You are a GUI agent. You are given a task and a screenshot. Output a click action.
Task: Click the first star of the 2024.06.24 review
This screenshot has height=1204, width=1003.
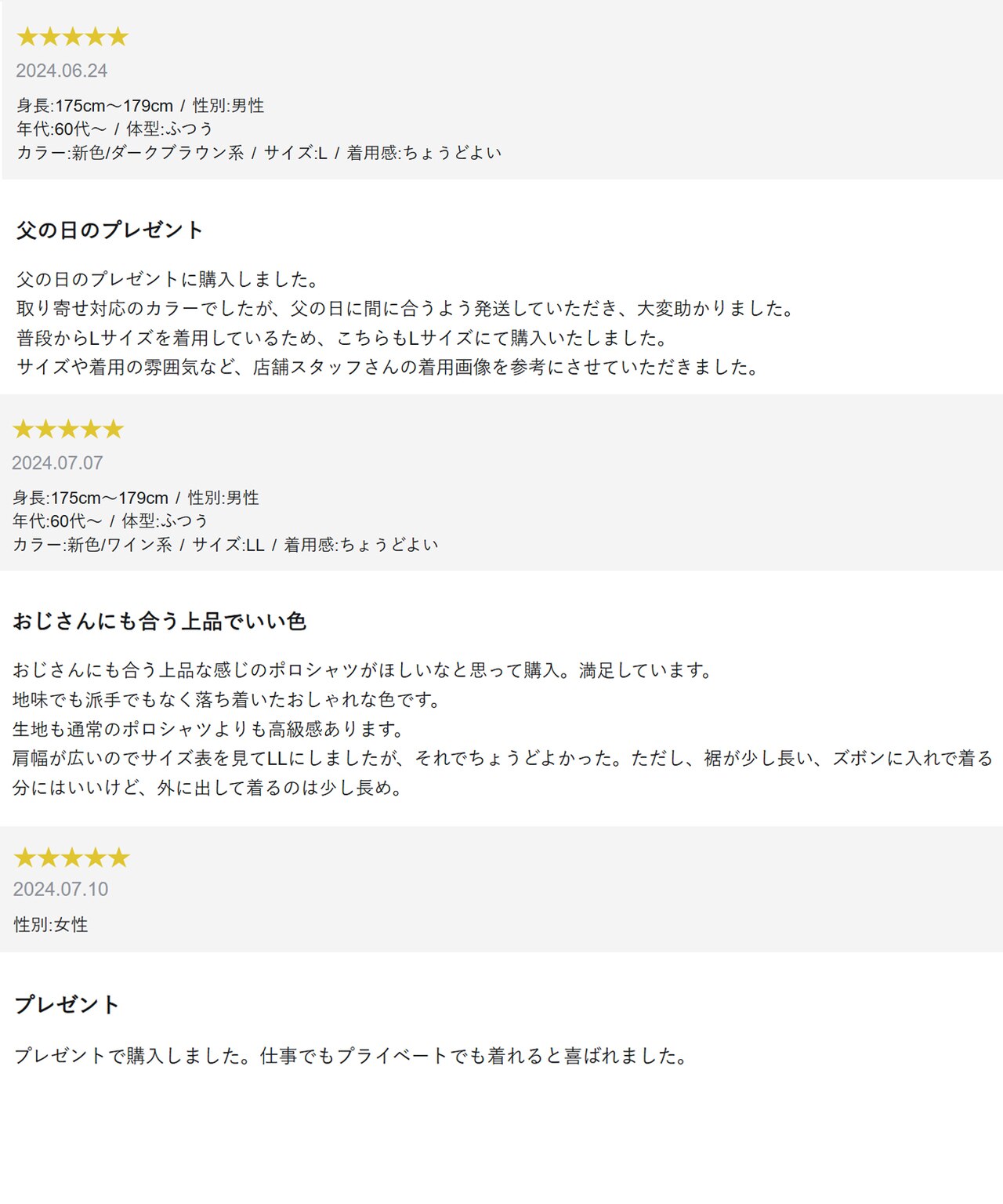point(27,37)
